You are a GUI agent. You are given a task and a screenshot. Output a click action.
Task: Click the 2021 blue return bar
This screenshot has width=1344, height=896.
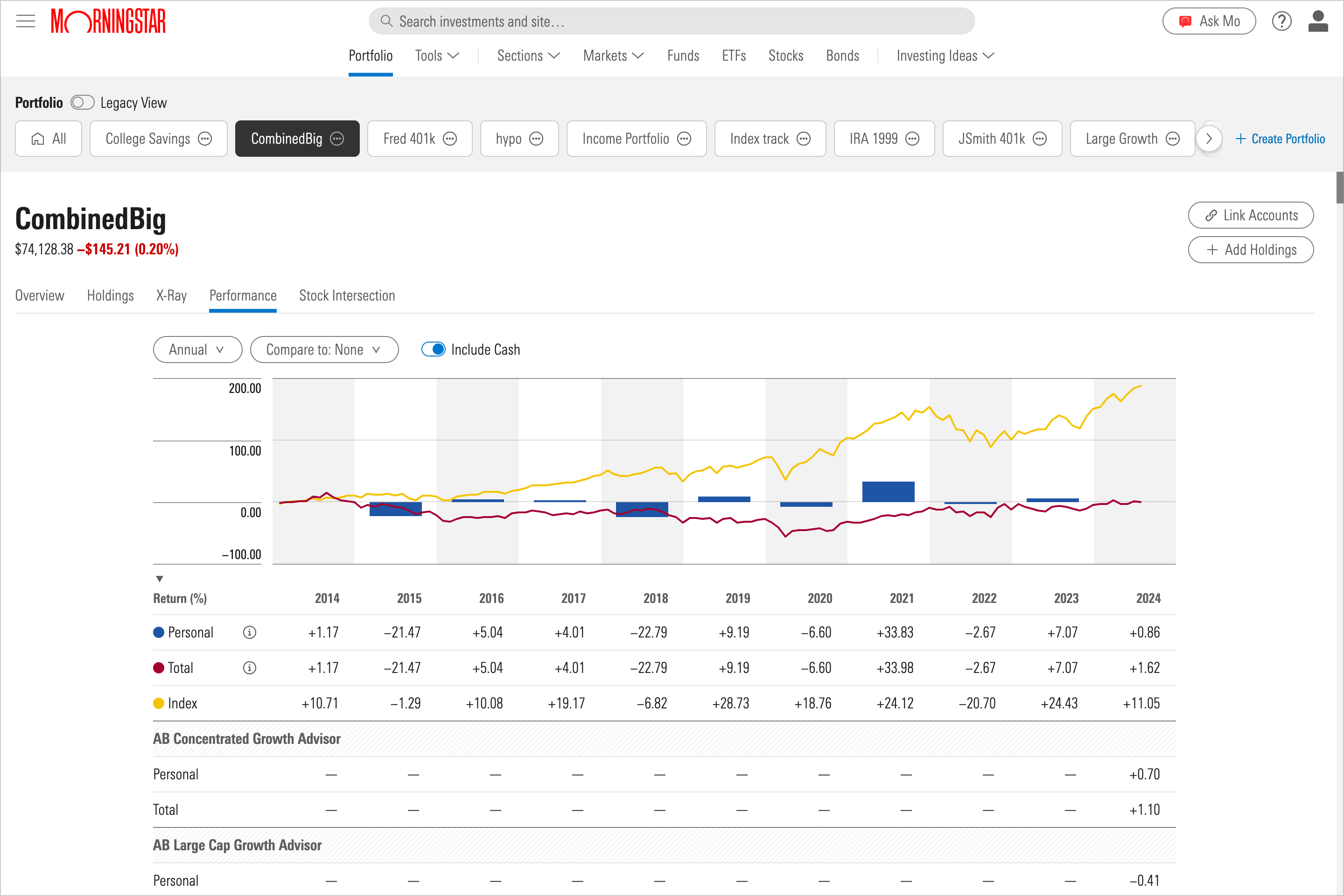888,491
